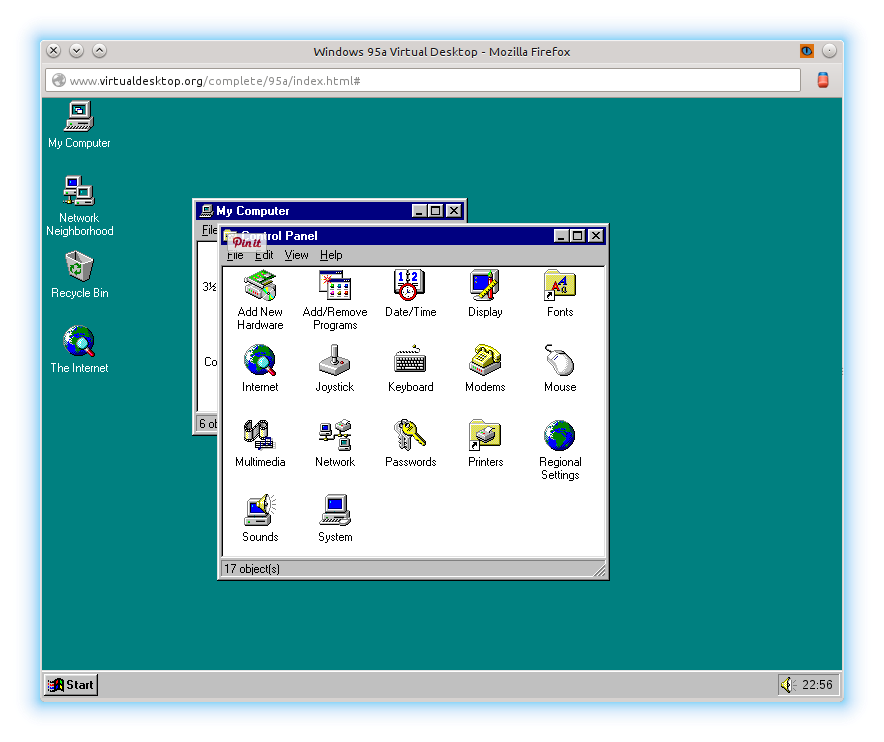The height and width of the screenshot is (742, 884).
Task: Choose the Mouse icon in Control Panel
Action: pos(560,361)
